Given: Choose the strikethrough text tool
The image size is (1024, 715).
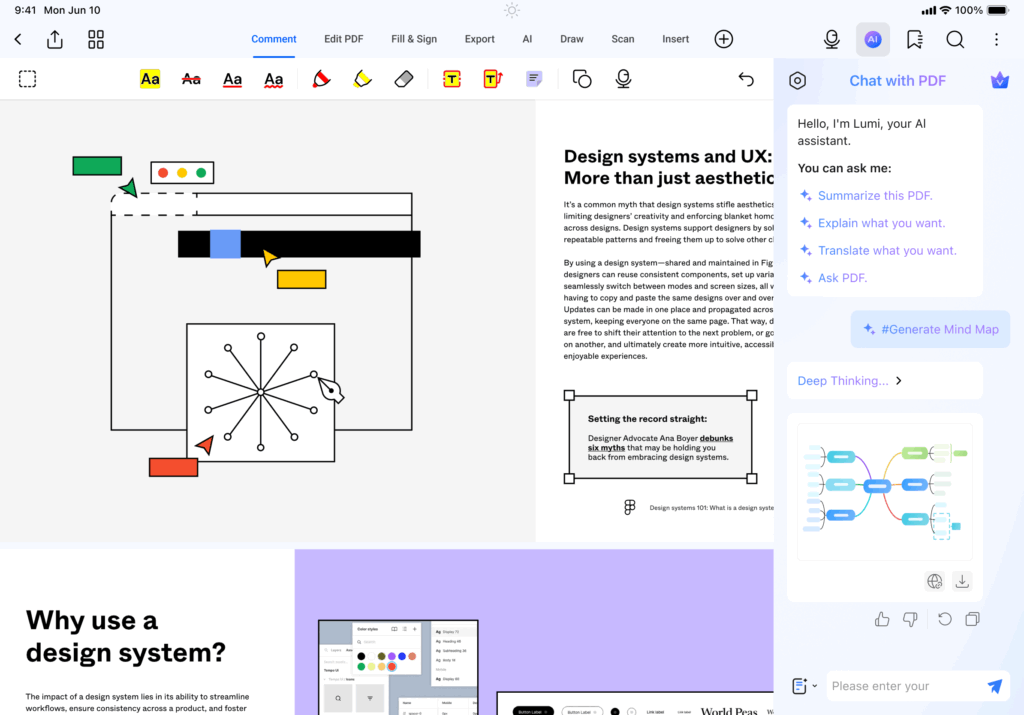Looking at the screenshot, I should (x=191, y=79).
